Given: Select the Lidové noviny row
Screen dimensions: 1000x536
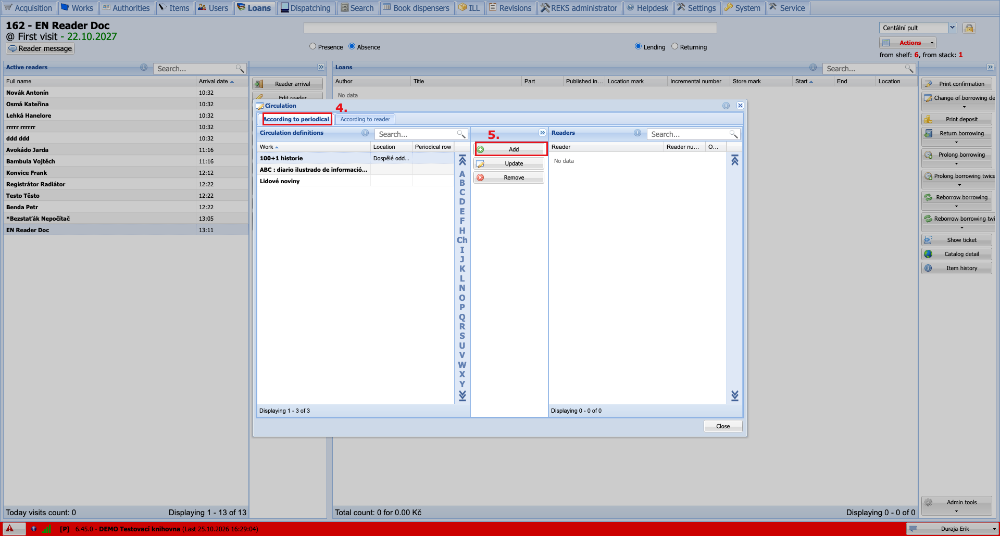Looking at the screenshot, I should click(x=355, y=181).
